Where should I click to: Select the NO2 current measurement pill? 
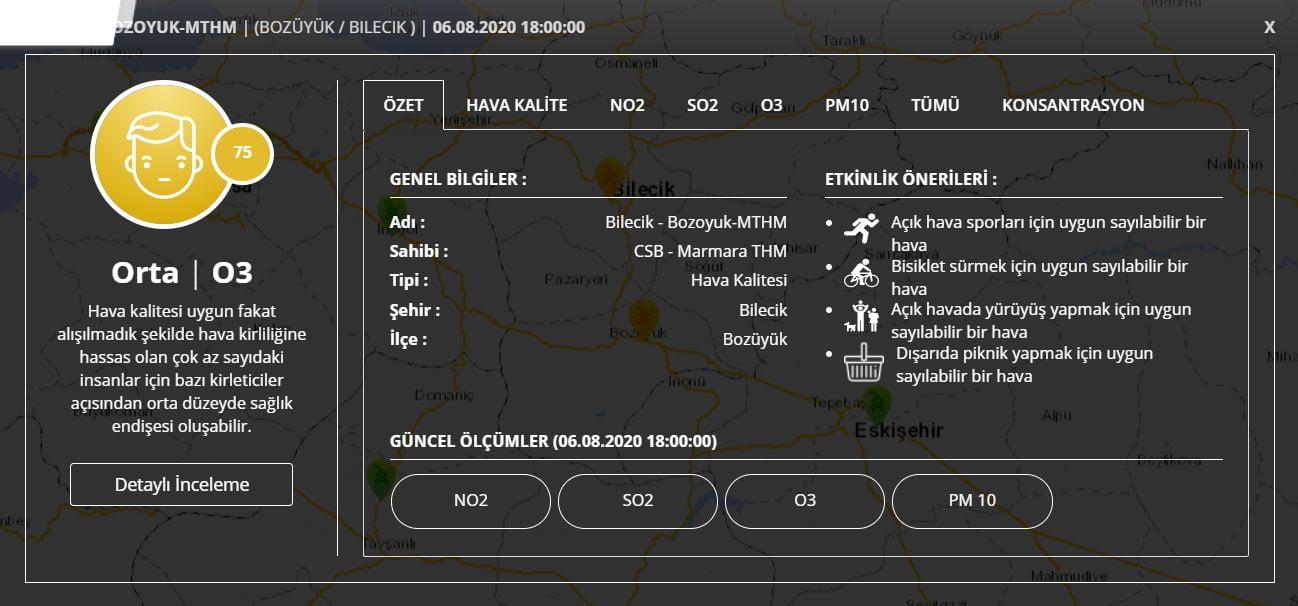471,500
